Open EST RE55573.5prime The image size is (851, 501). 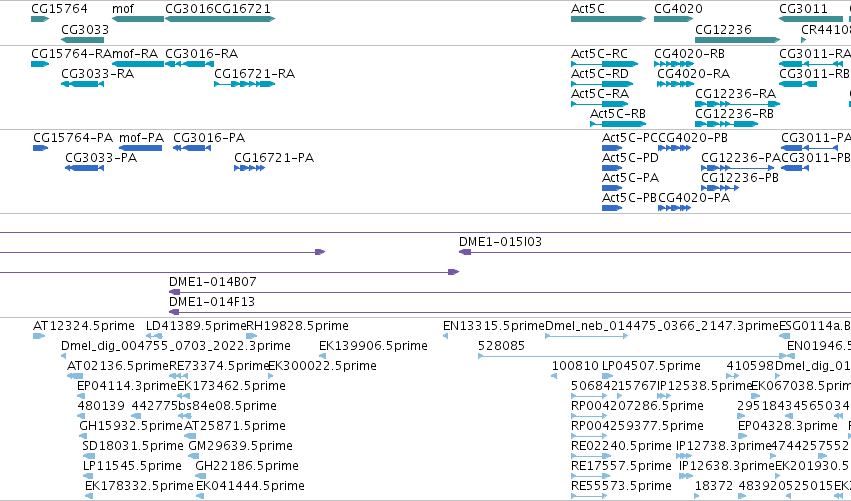coord(621,487)
